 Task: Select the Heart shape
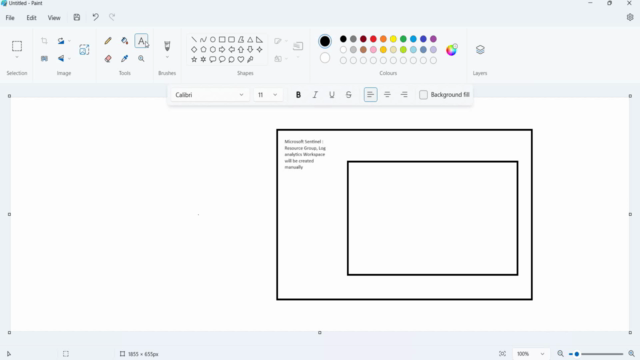[241, 59]
